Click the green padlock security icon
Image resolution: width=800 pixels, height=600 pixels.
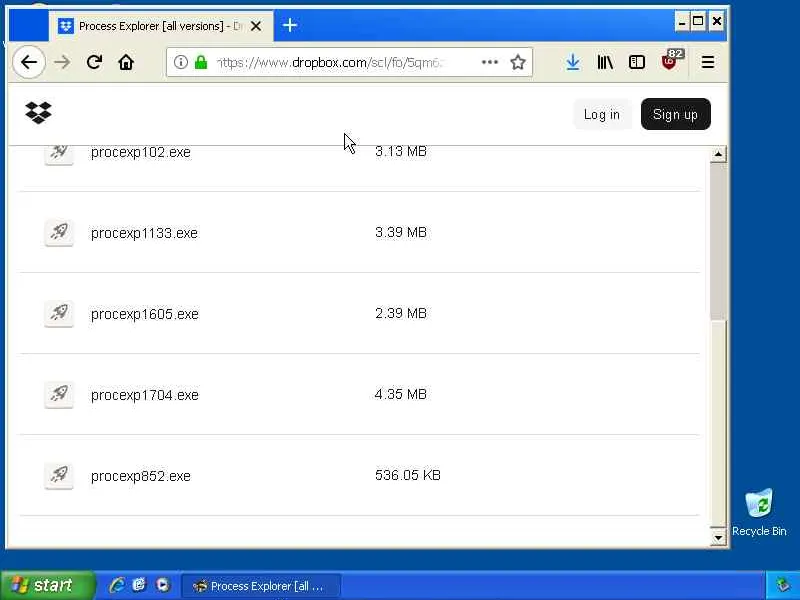point(201,62)
